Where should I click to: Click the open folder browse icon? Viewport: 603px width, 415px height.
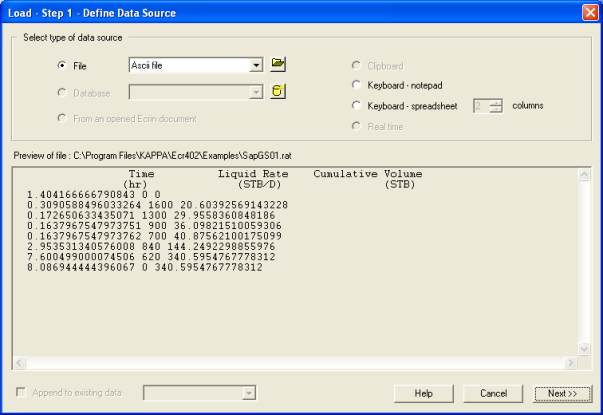pyautogui.click(x=279, y=65)
